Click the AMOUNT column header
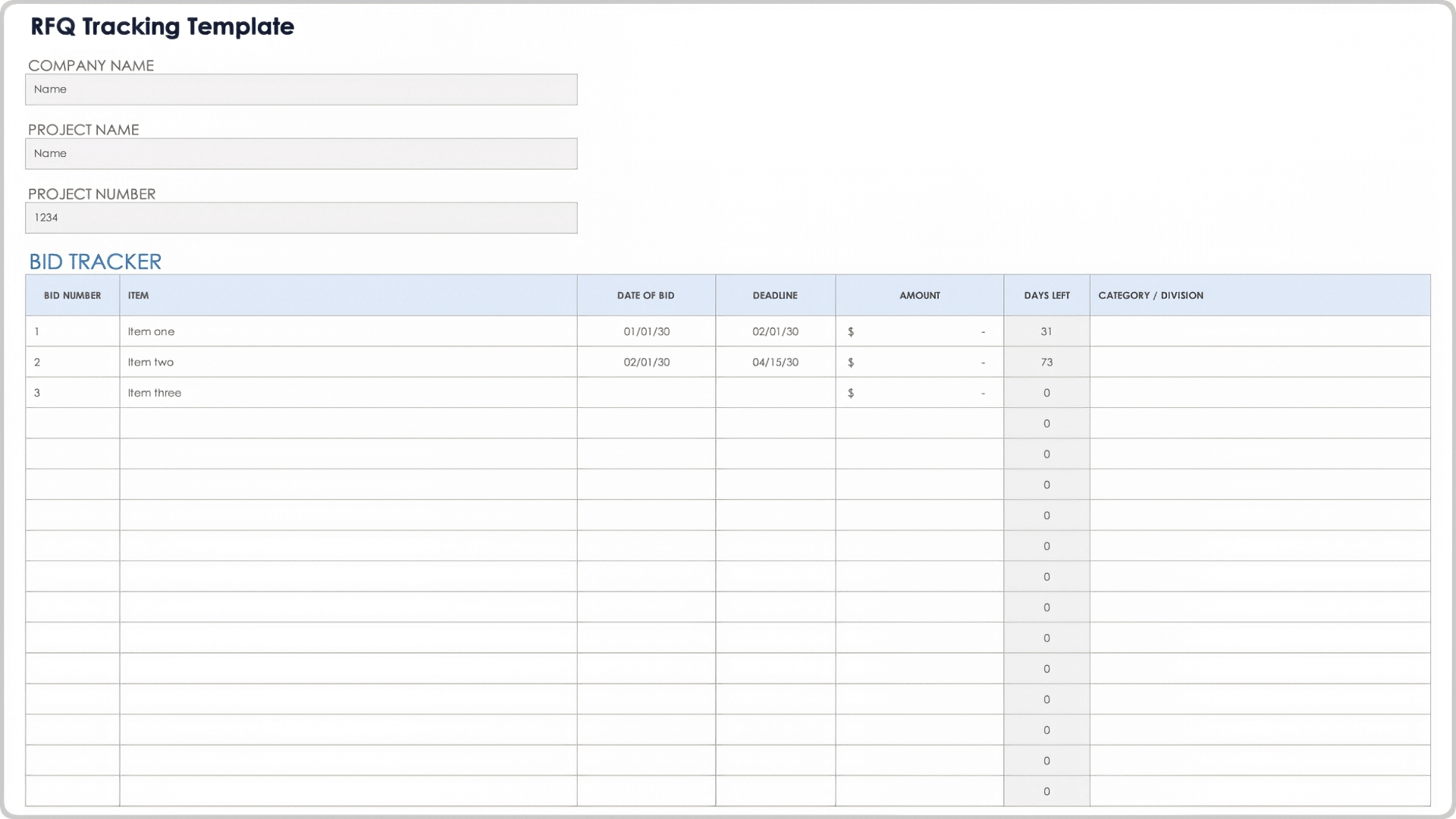 (919, 296)
